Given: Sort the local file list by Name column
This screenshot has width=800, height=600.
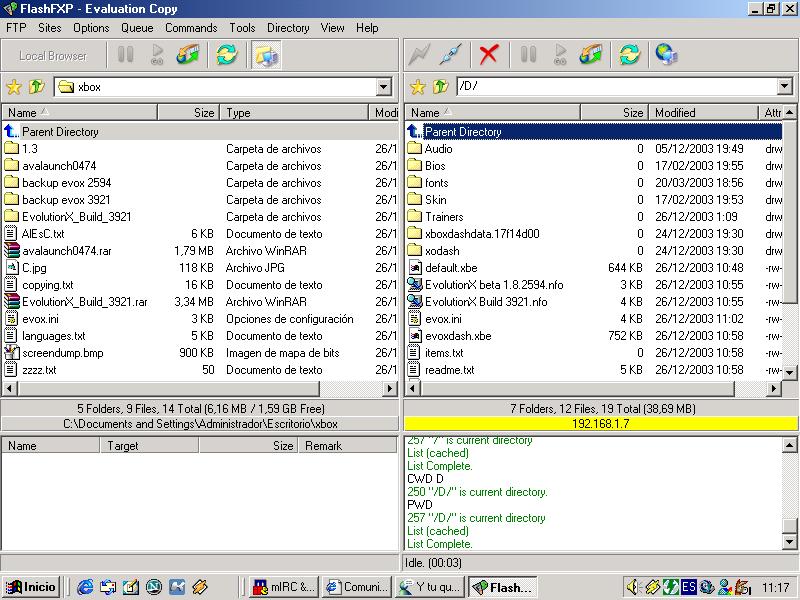Looking at the screenshot, I should (x=80, y=113).
